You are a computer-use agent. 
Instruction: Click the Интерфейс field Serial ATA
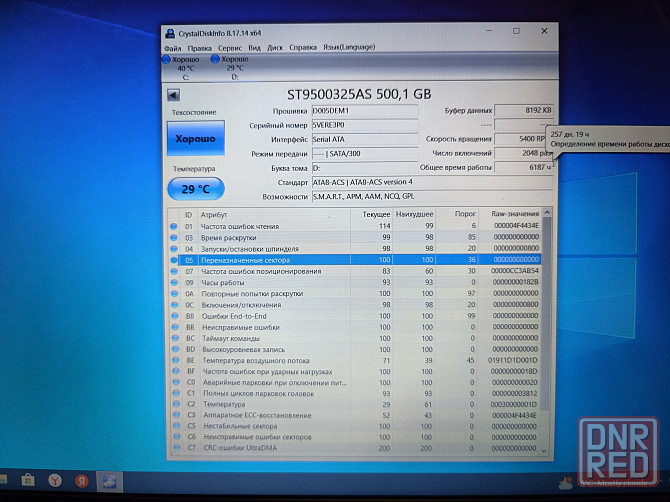click(365, 139)
